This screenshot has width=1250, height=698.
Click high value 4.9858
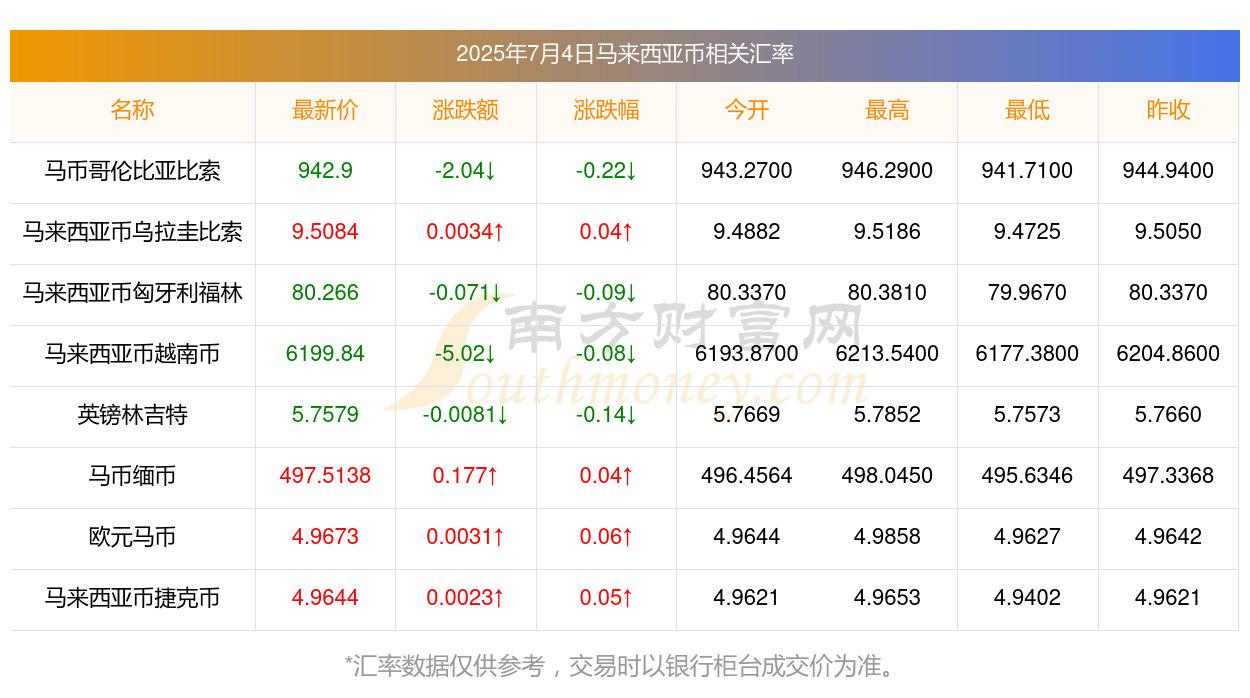pyautogui.click(x=887, y=537)
